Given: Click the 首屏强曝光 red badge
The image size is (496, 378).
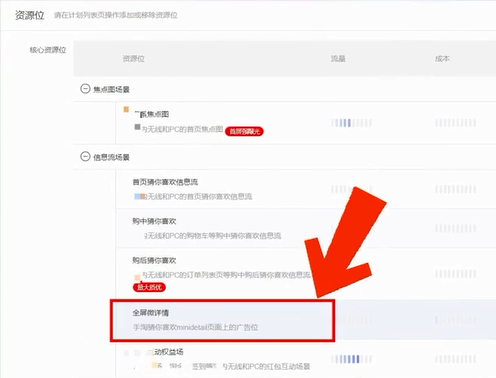Looking at the screenshot, I should point(244,131).
